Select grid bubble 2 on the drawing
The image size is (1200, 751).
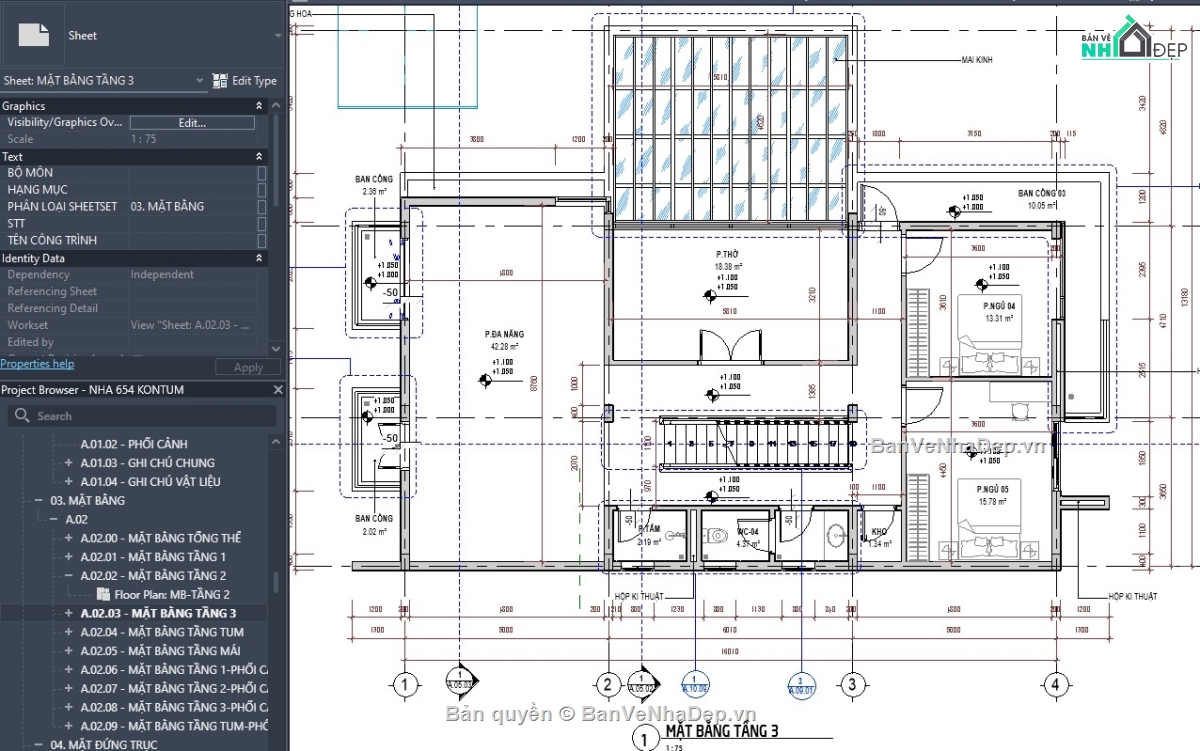pos(607,685)
